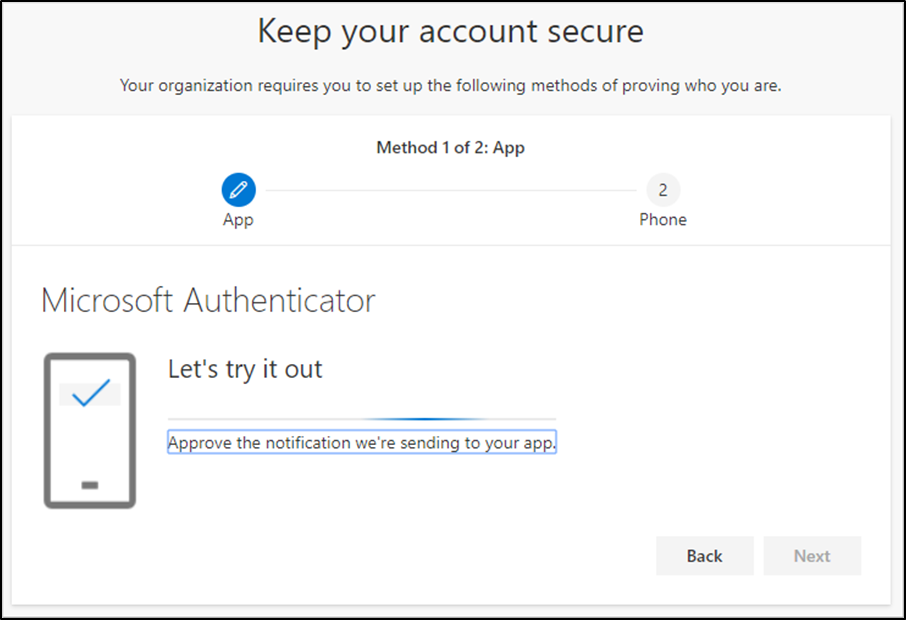
Task: Click the empty white area left of the Back button
Action: coord(400,556)
